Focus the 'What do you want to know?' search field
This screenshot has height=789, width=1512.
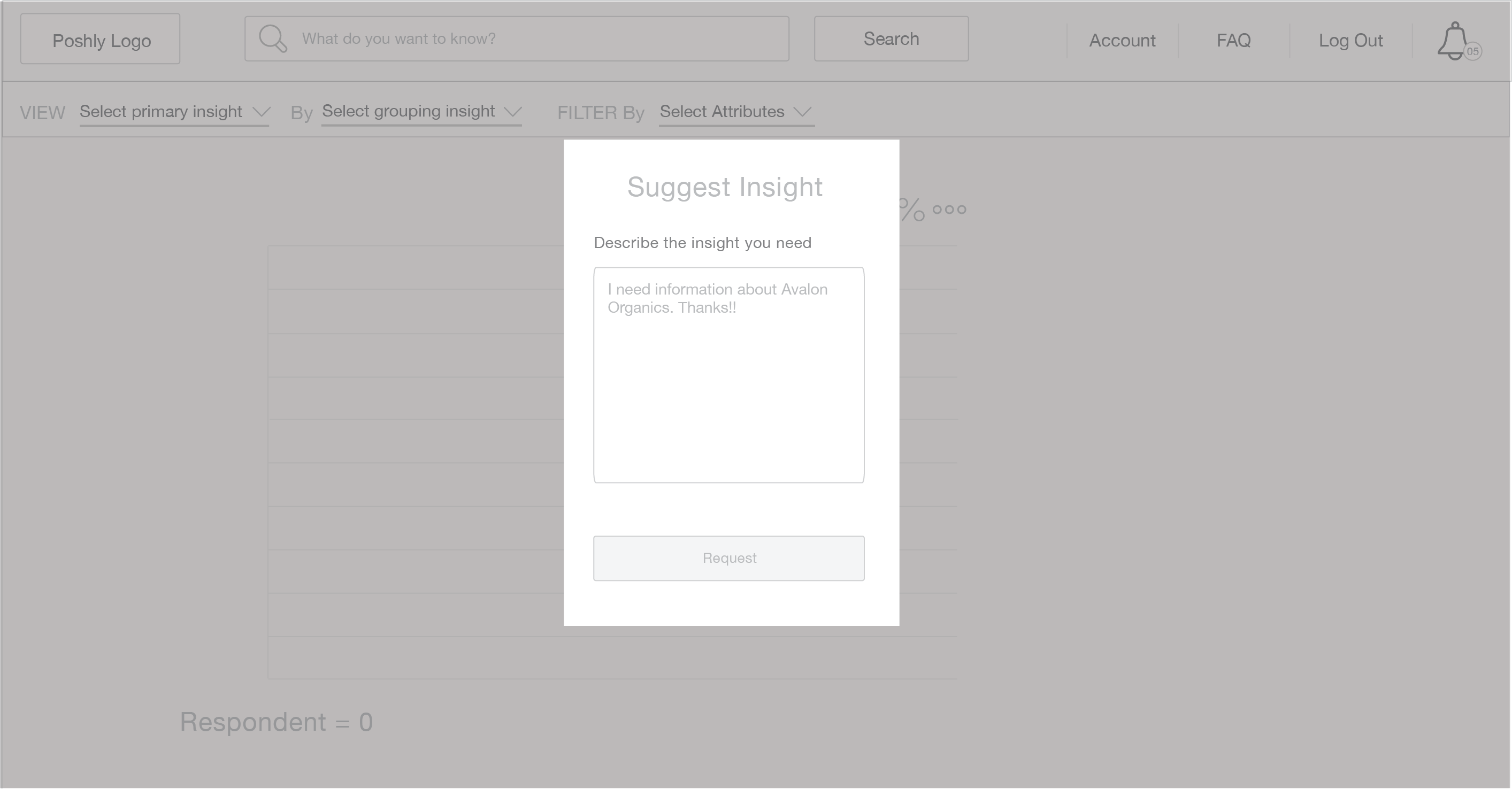click(x=517, y=38)
